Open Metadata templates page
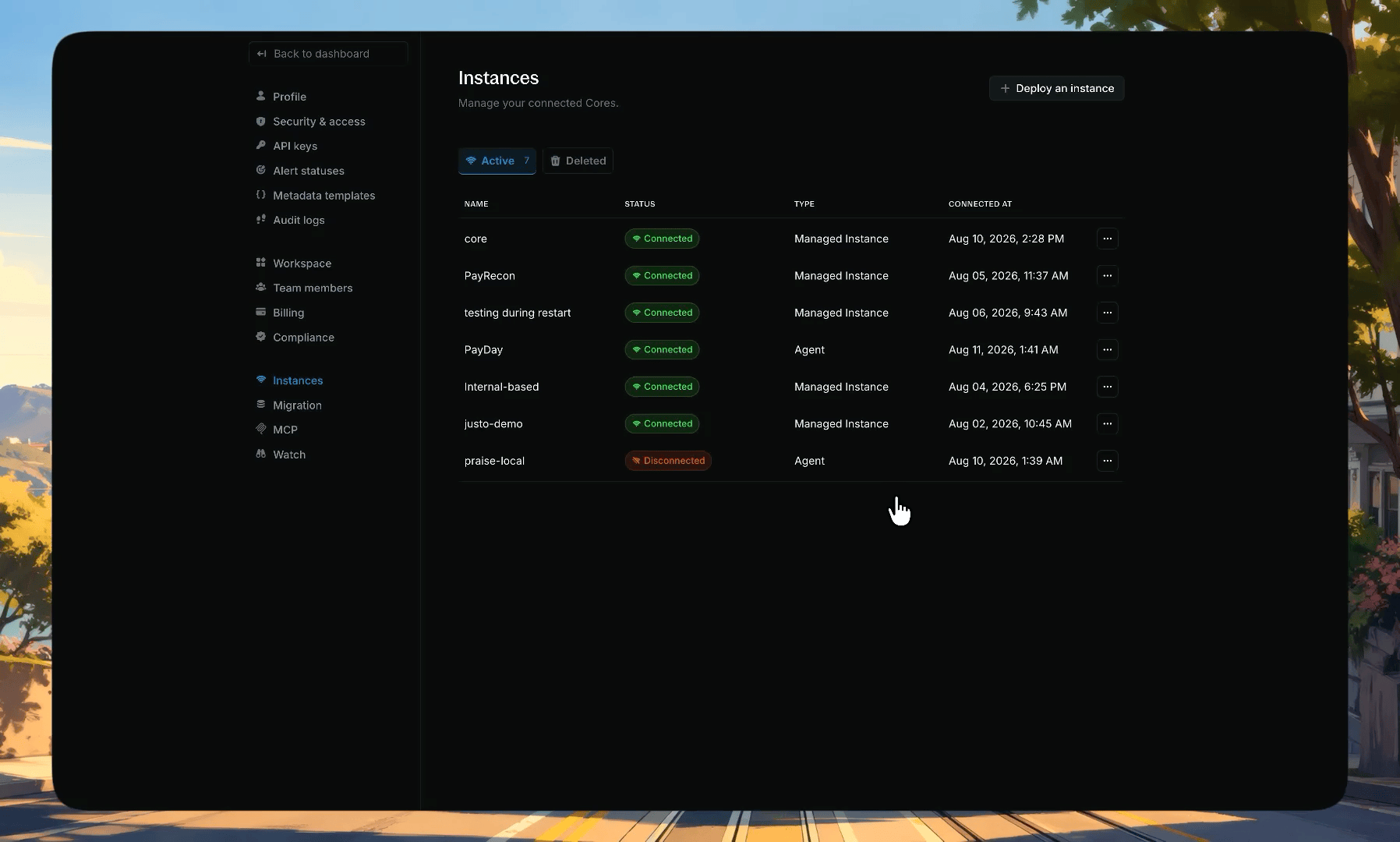 323,196
